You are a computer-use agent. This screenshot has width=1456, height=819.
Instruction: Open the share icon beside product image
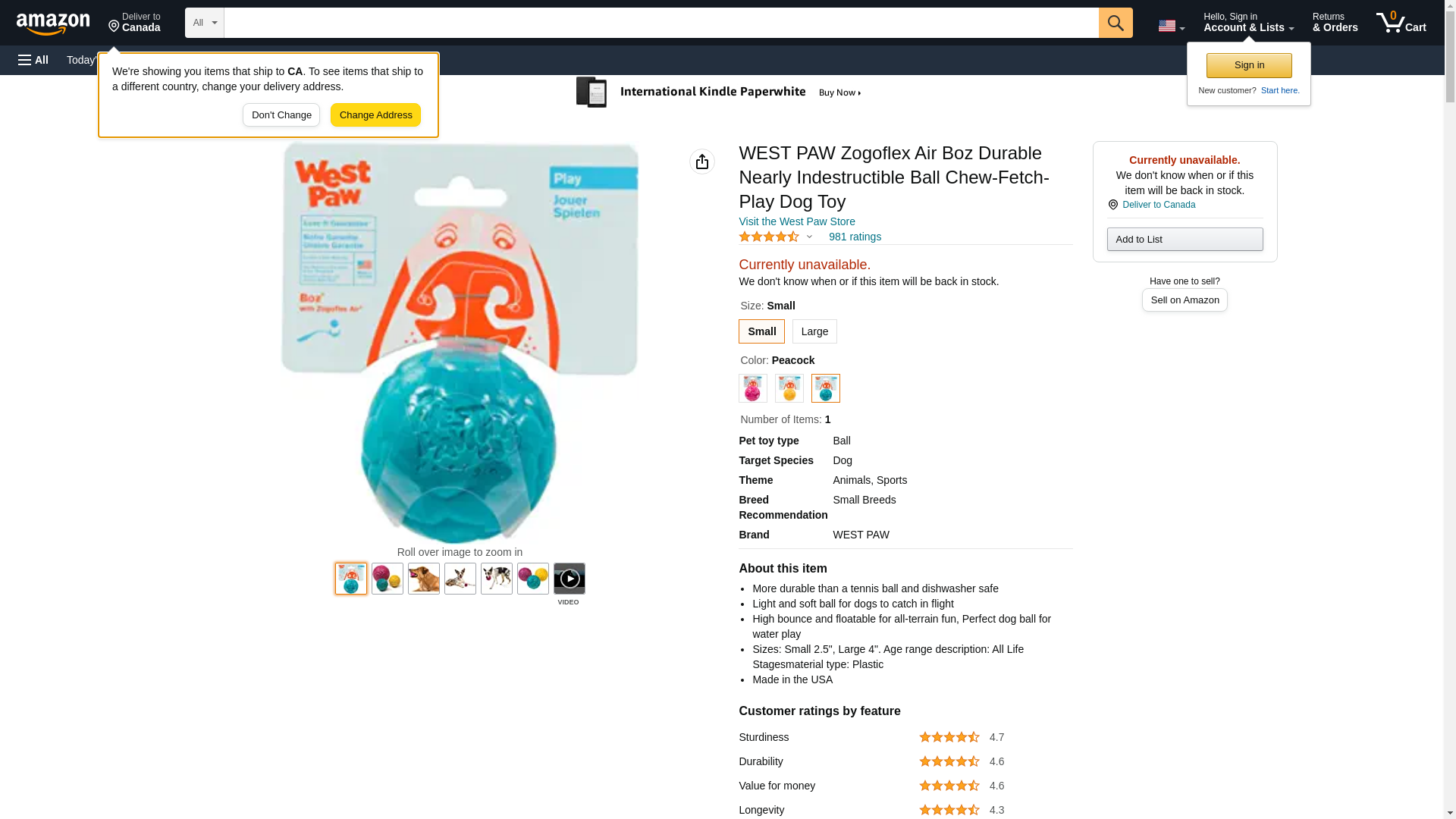[x=701, y=162]
